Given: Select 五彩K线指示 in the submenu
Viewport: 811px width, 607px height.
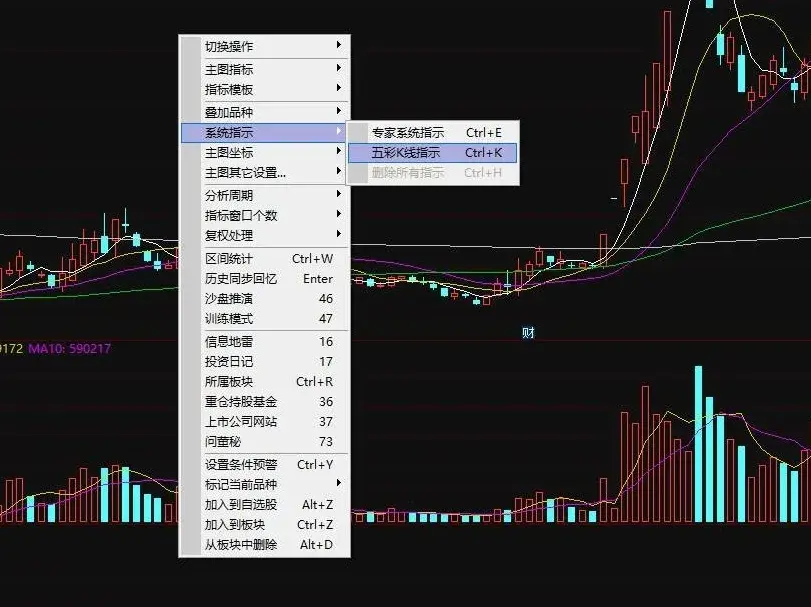Looking at the screenshot, I should 432,153.
